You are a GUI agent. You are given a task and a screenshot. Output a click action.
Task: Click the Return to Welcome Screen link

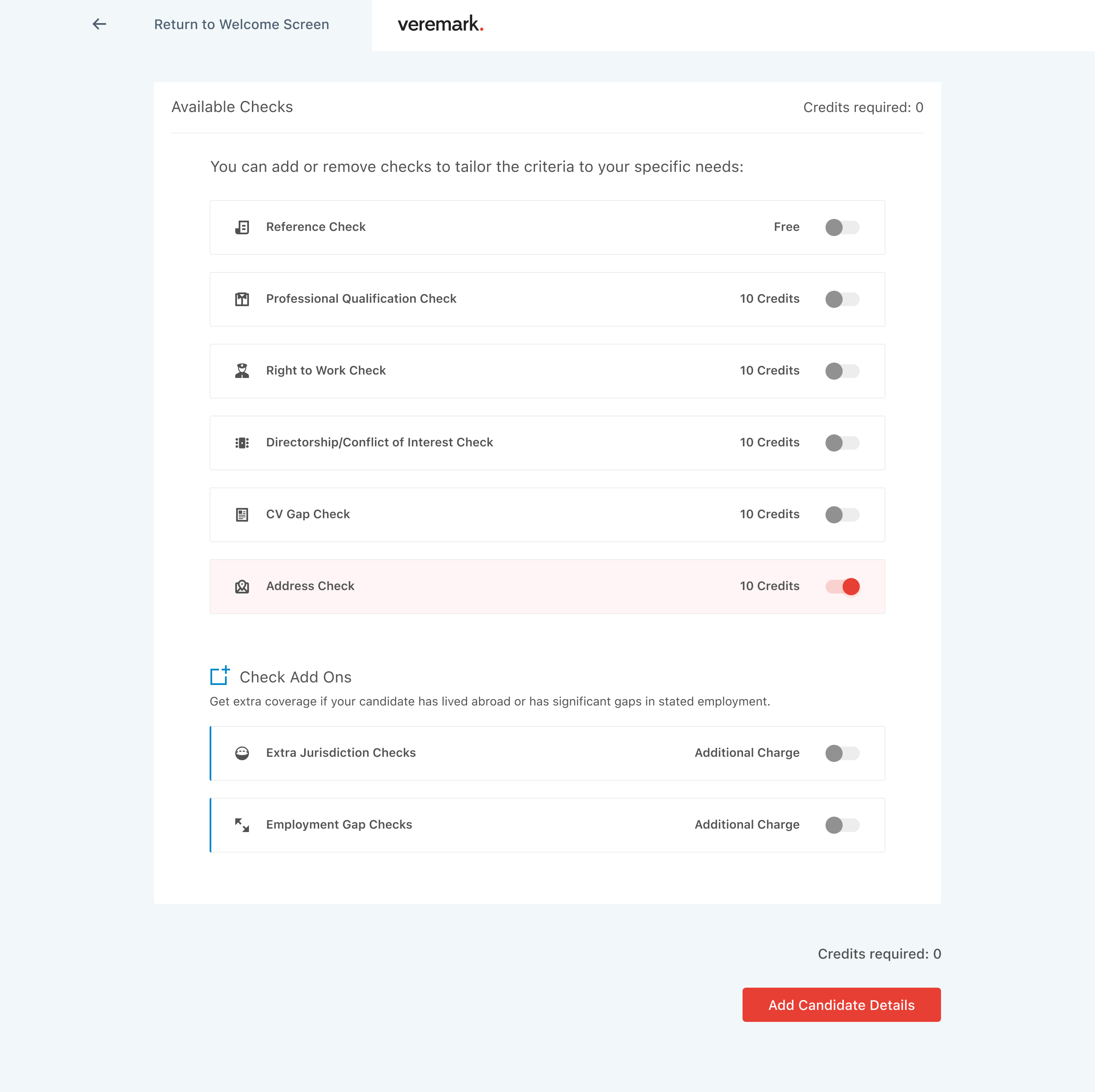tap(241, 24)
